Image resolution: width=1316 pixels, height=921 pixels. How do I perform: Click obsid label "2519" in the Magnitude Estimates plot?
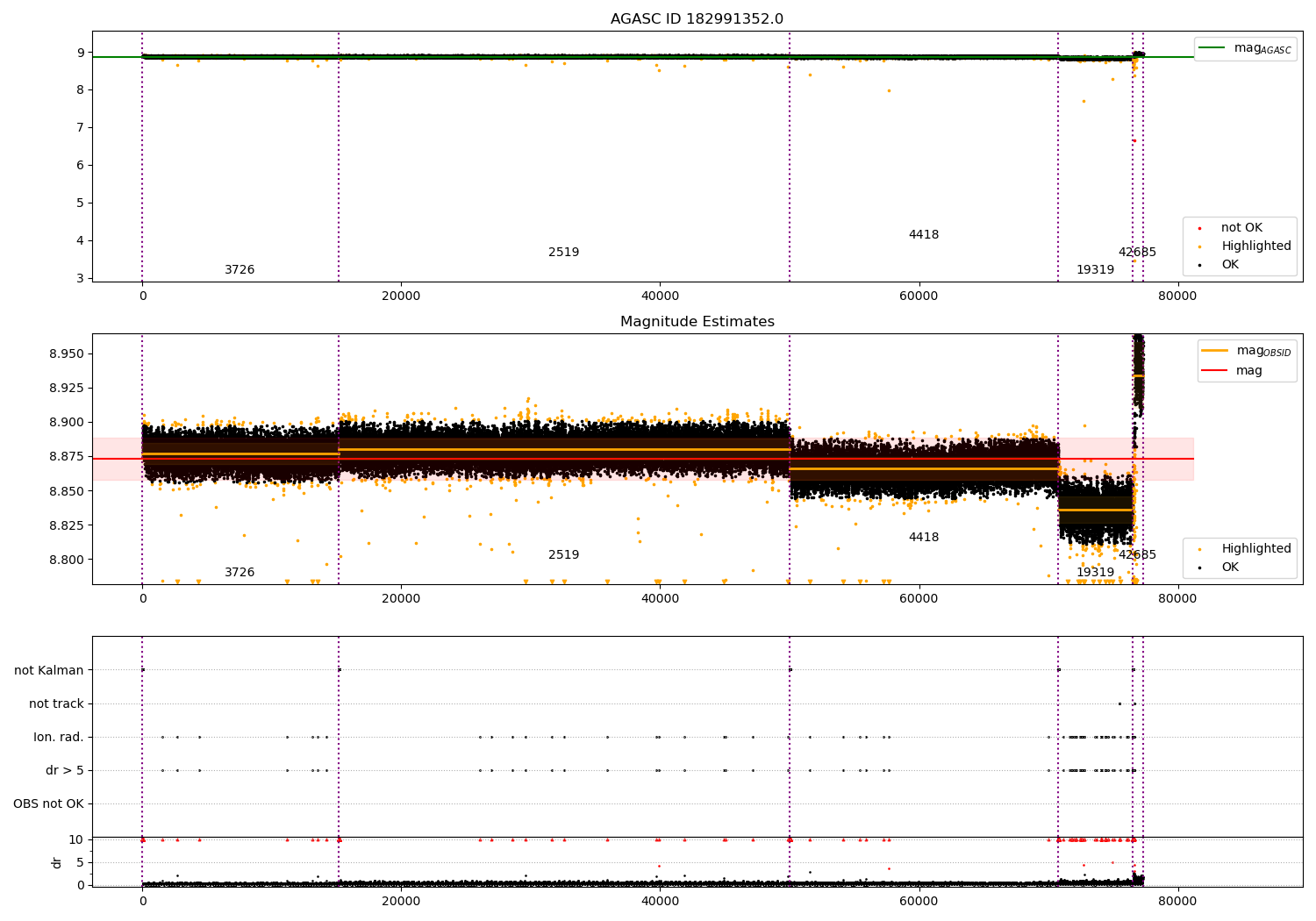pyautogui.click(x=564, y=555)
